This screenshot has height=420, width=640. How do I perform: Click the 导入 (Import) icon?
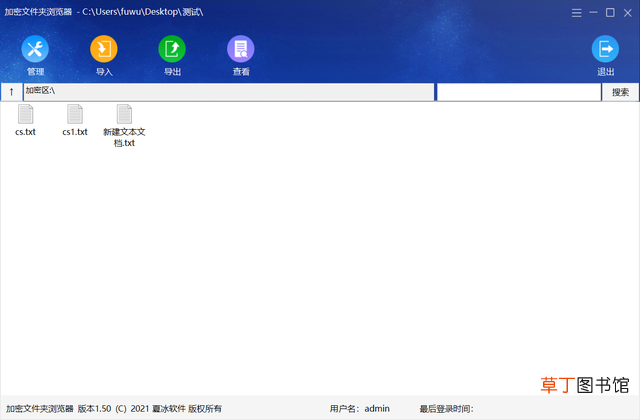(104, 49)
